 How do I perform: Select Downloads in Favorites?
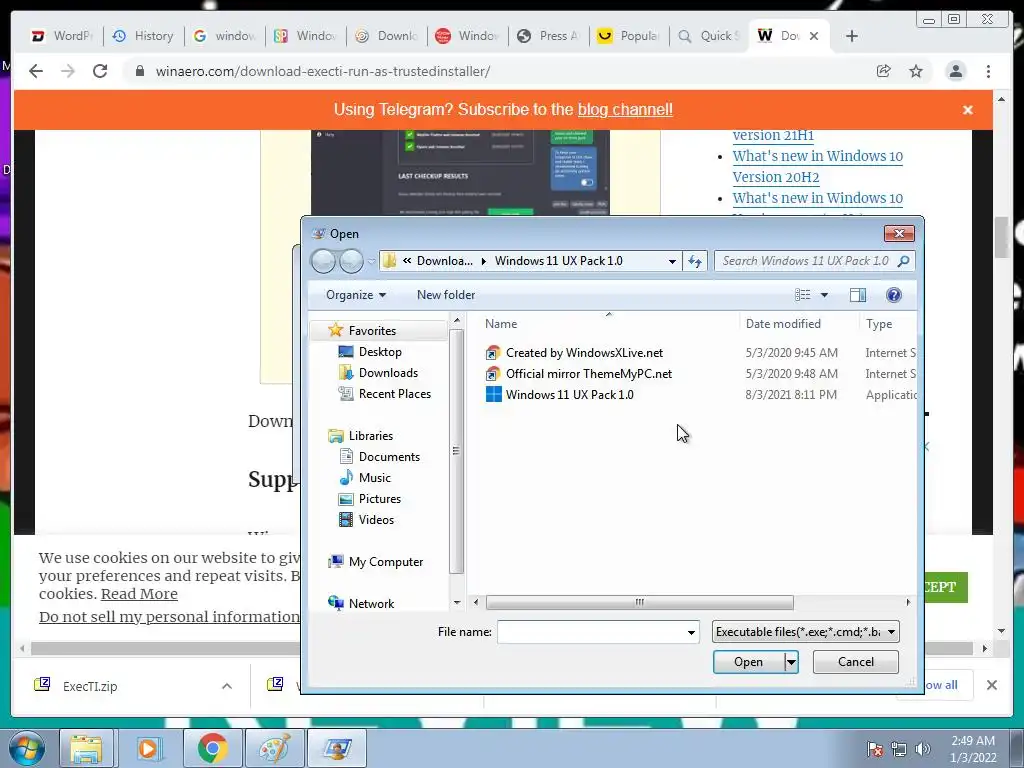coord(388,373)
